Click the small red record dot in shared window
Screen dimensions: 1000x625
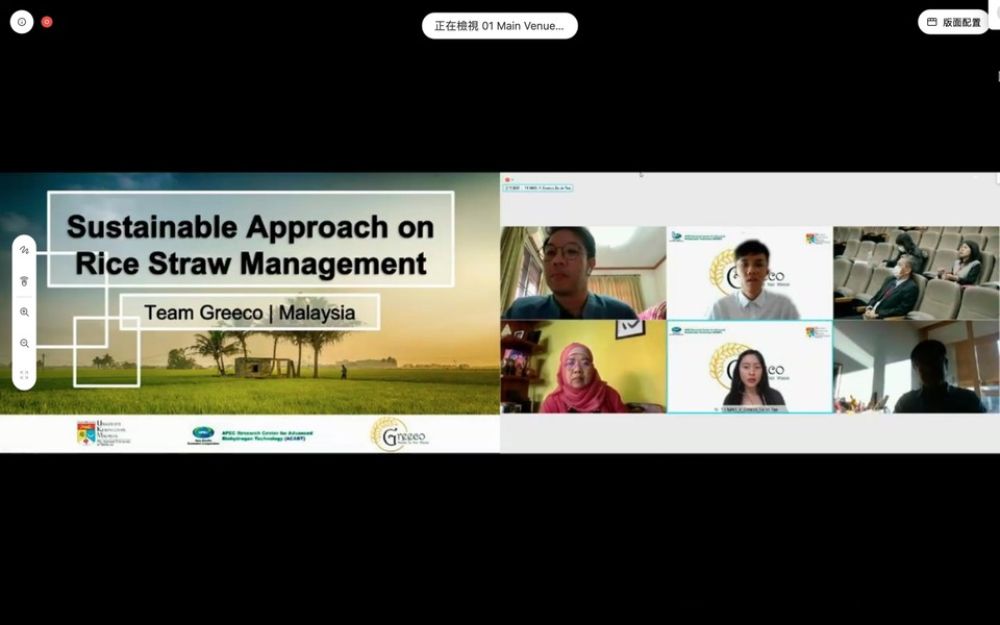pyautogui.click(x=507, y=180)
